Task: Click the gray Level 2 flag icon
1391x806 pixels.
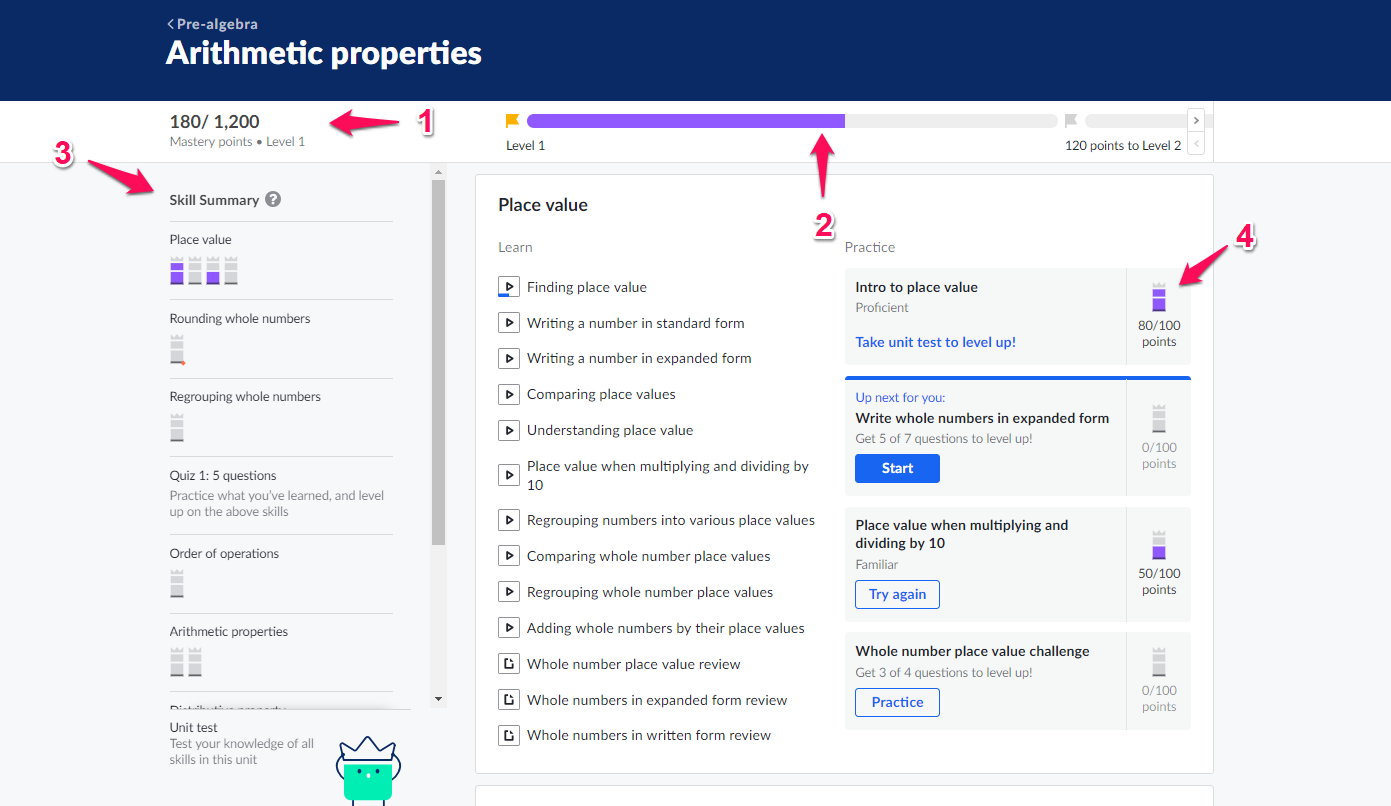Action: click(x=1071, y=121)
